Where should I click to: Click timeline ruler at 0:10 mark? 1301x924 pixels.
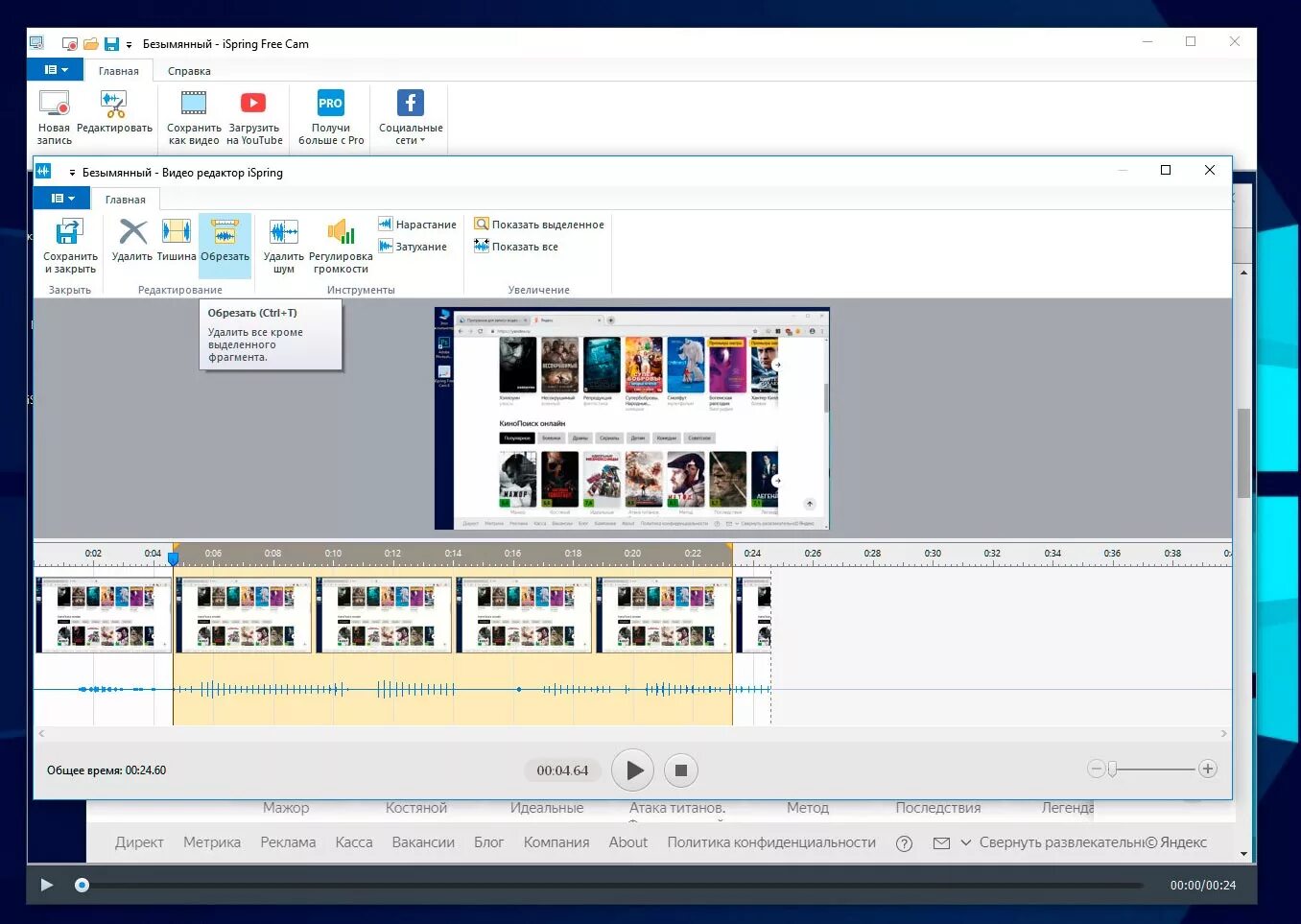point(333,554)
